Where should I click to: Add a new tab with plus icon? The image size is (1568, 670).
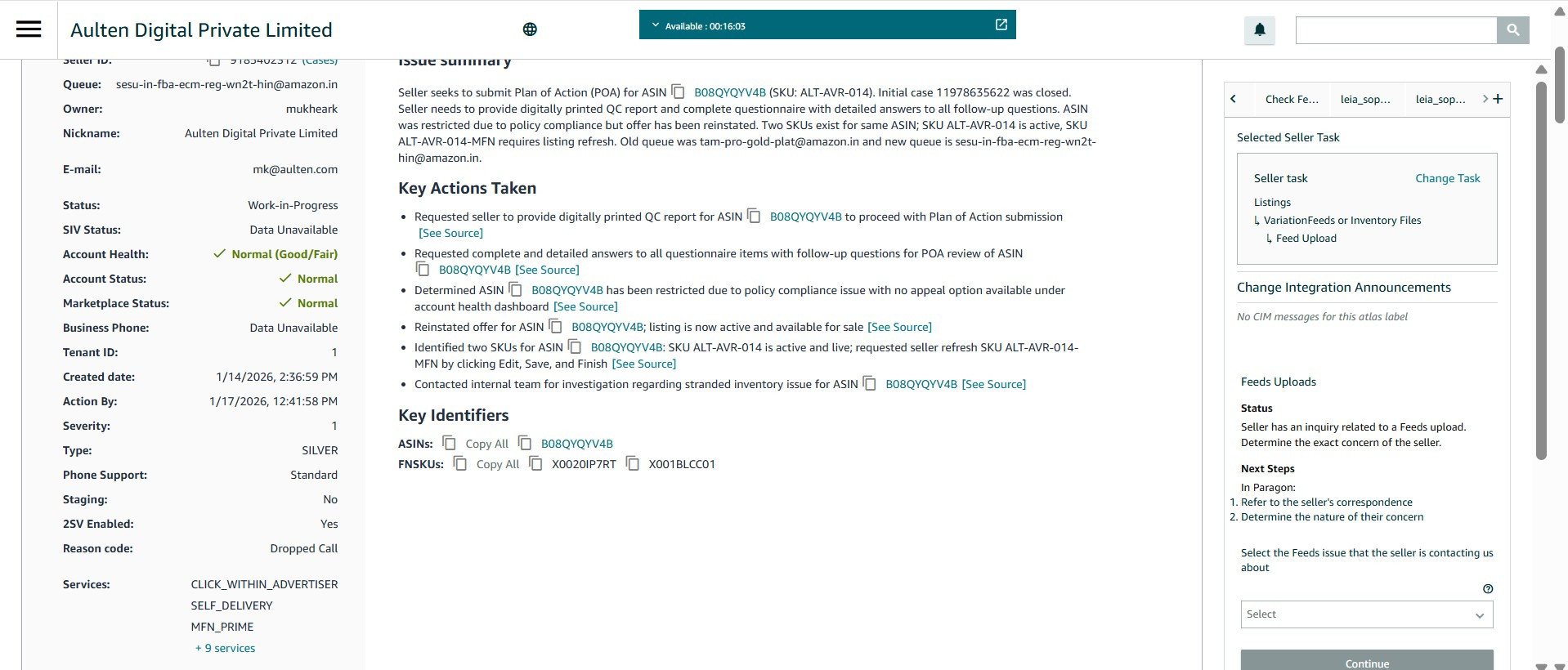(x=1498, y=99)
